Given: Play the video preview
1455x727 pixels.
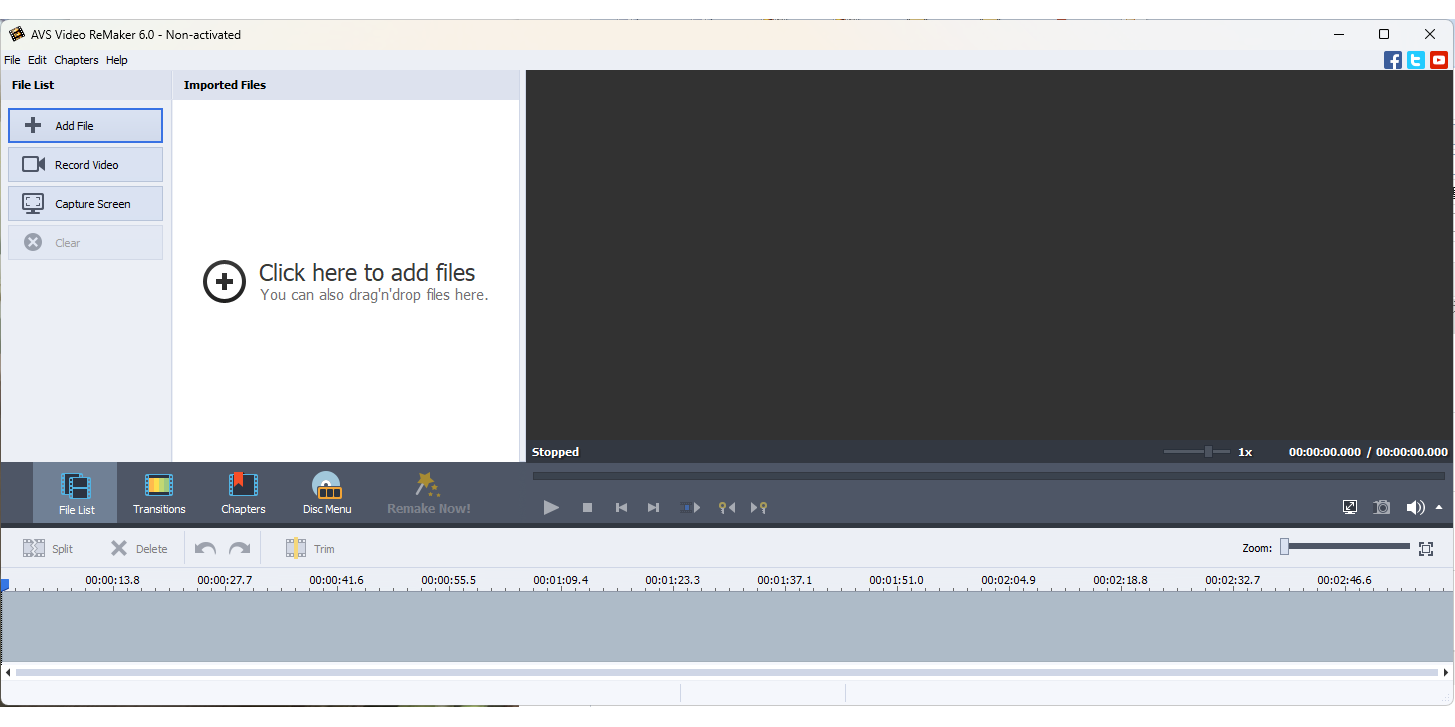Looking at the screenshot, I should point(551,507).
